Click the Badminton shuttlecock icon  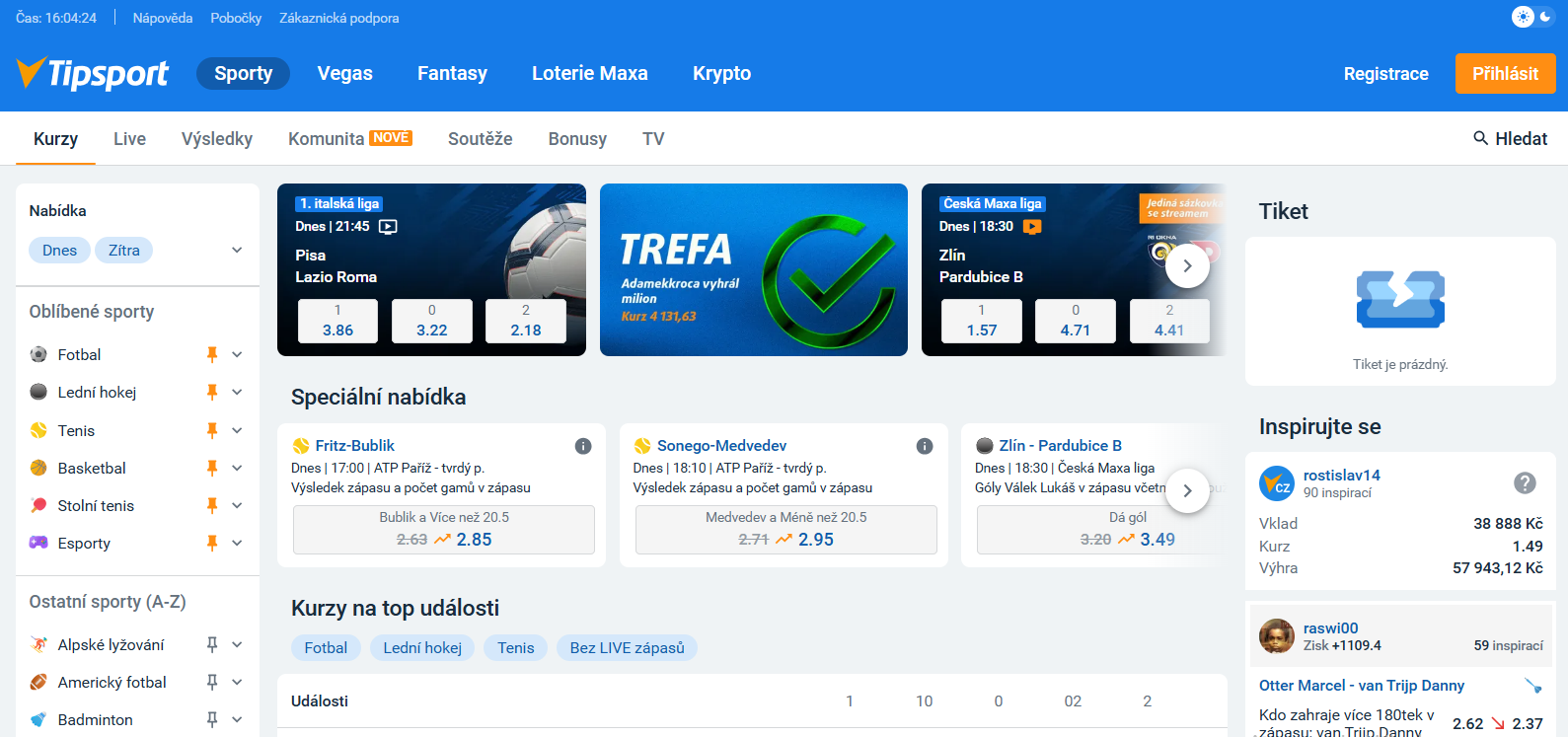[x=38, y=719]
